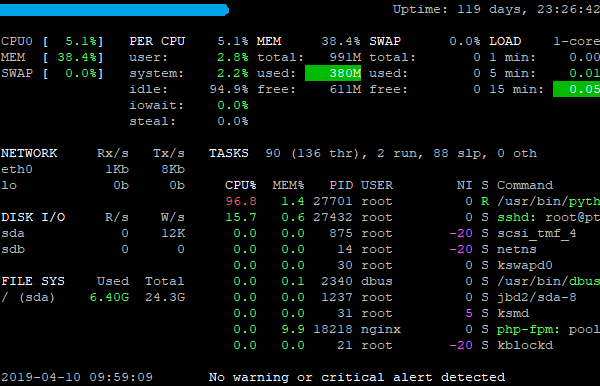
Task: Click the kswapd0 process name
Action: tap(525, 265)
